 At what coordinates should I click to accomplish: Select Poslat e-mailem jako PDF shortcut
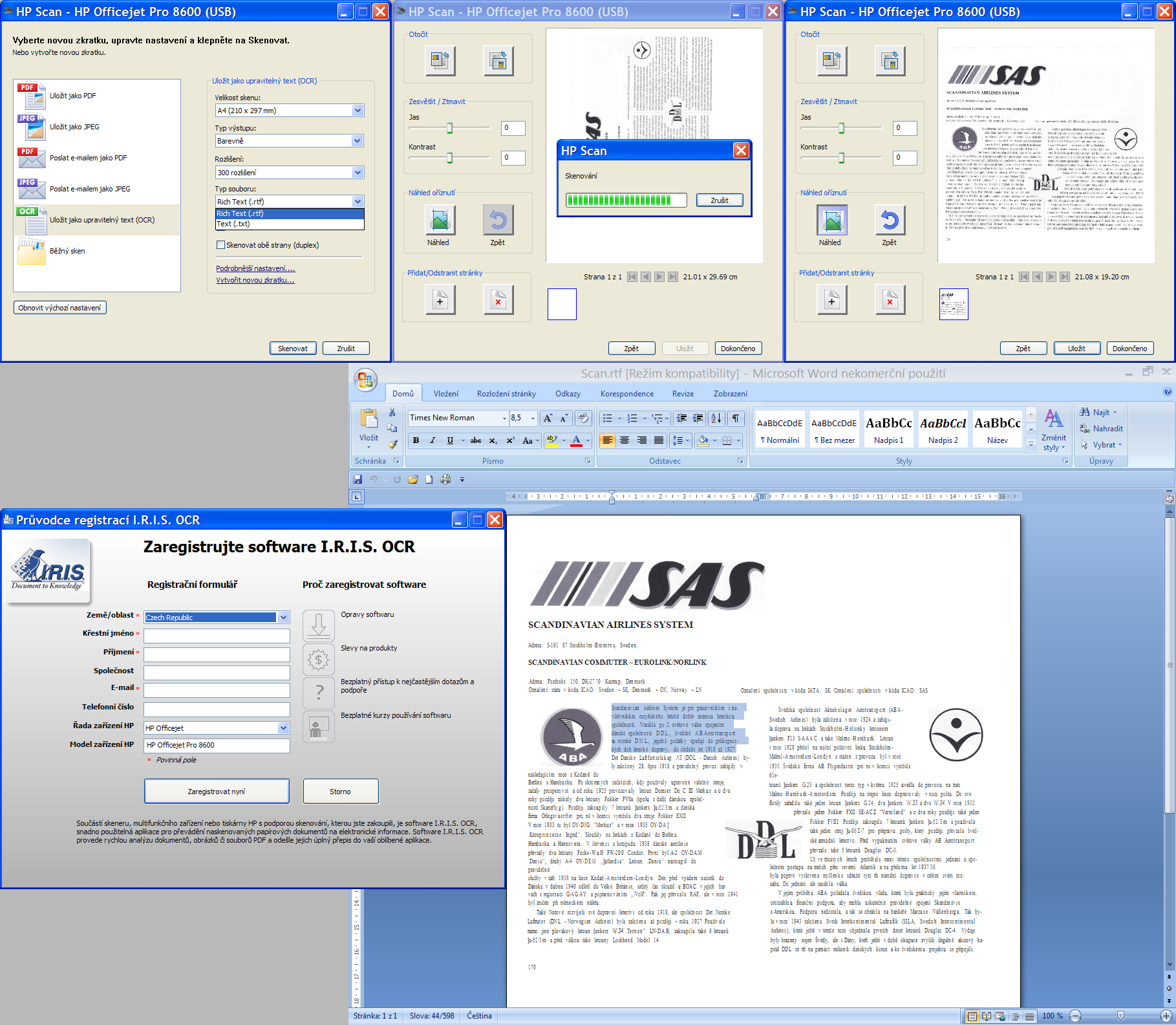pyautogui.click(x=97, y=158)
